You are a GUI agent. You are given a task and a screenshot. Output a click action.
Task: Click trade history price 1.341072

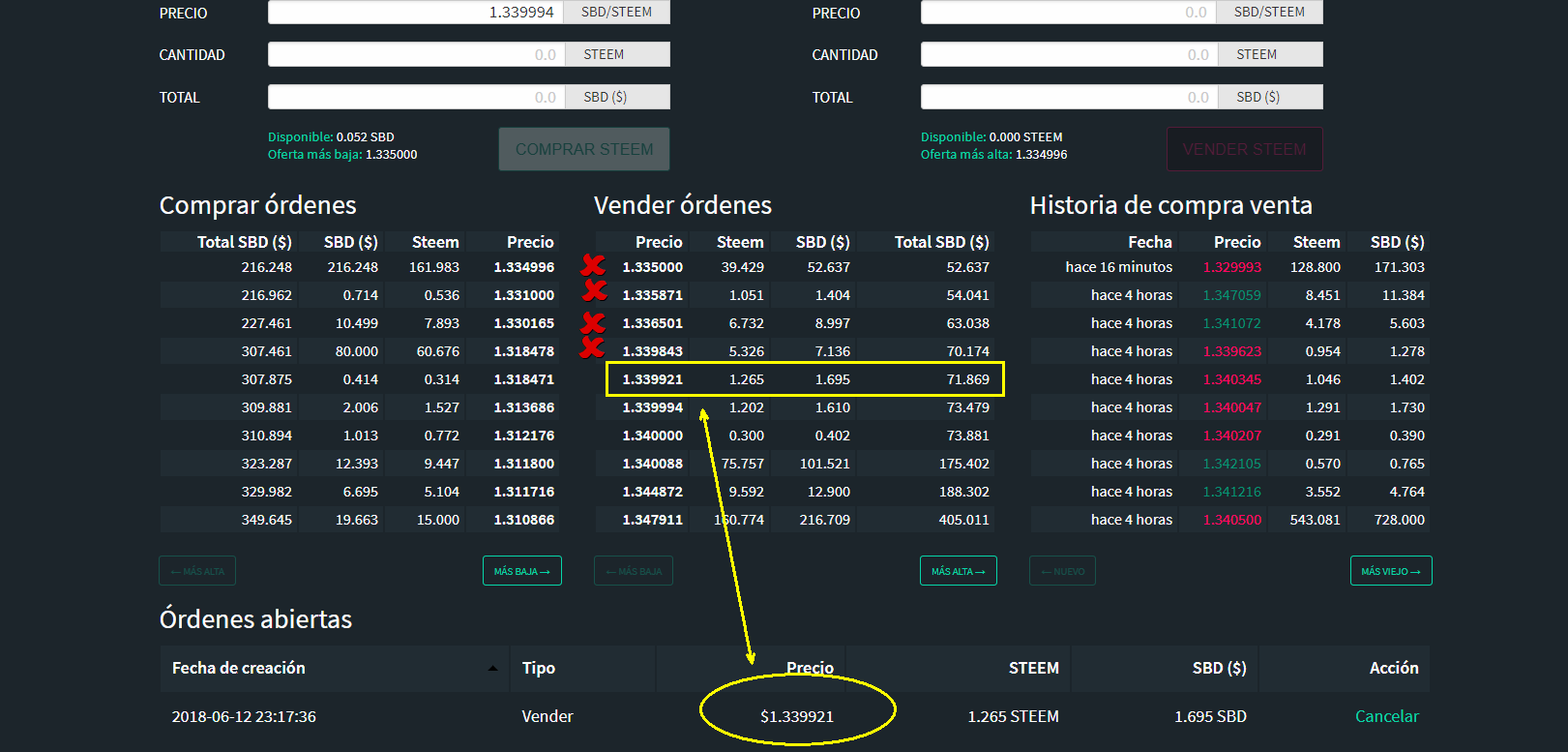tap(1232, 324)
